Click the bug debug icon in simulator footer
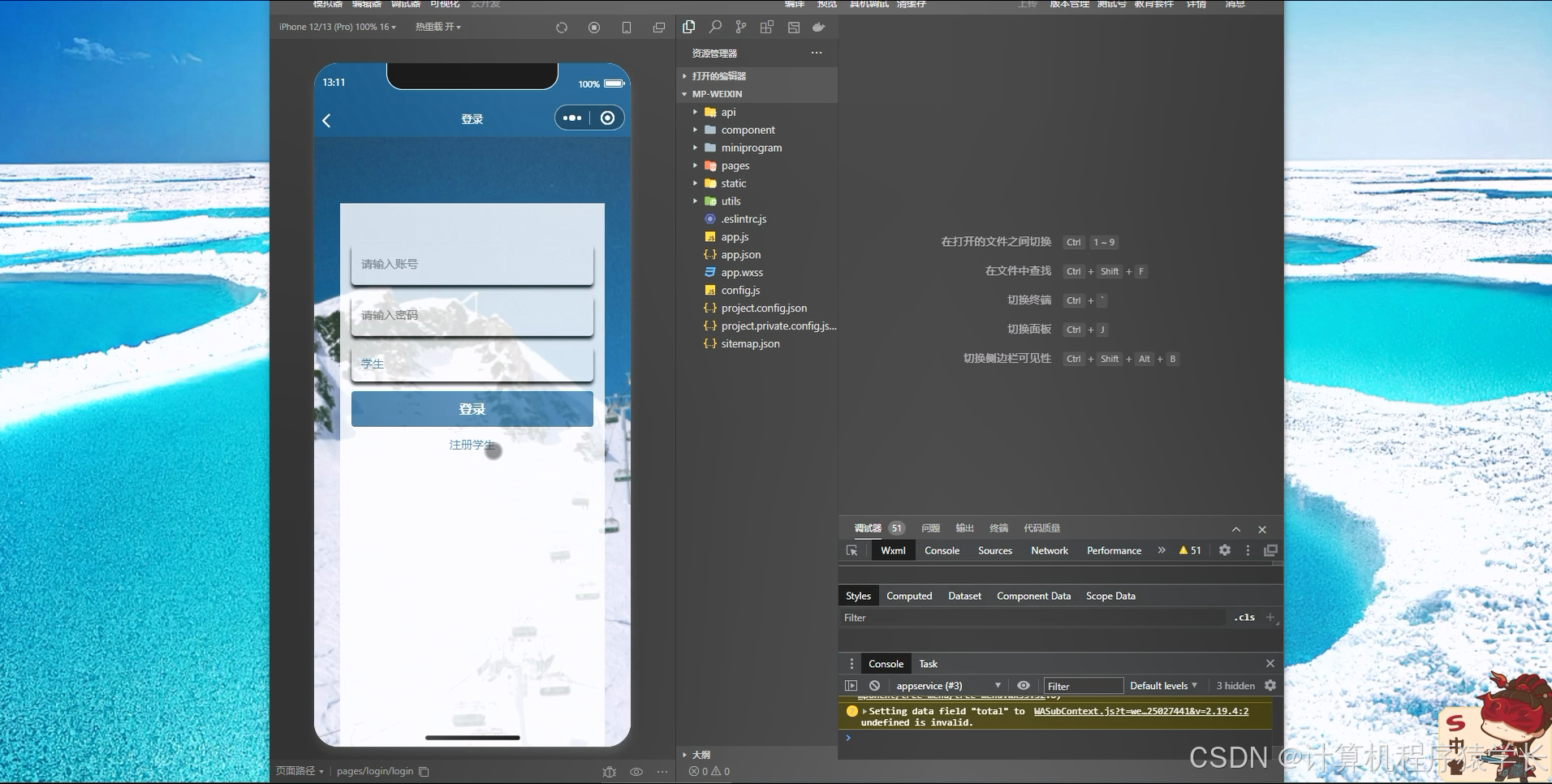Screen dimensions: 1552x784 pyautogui.click(x=610, y=772)
